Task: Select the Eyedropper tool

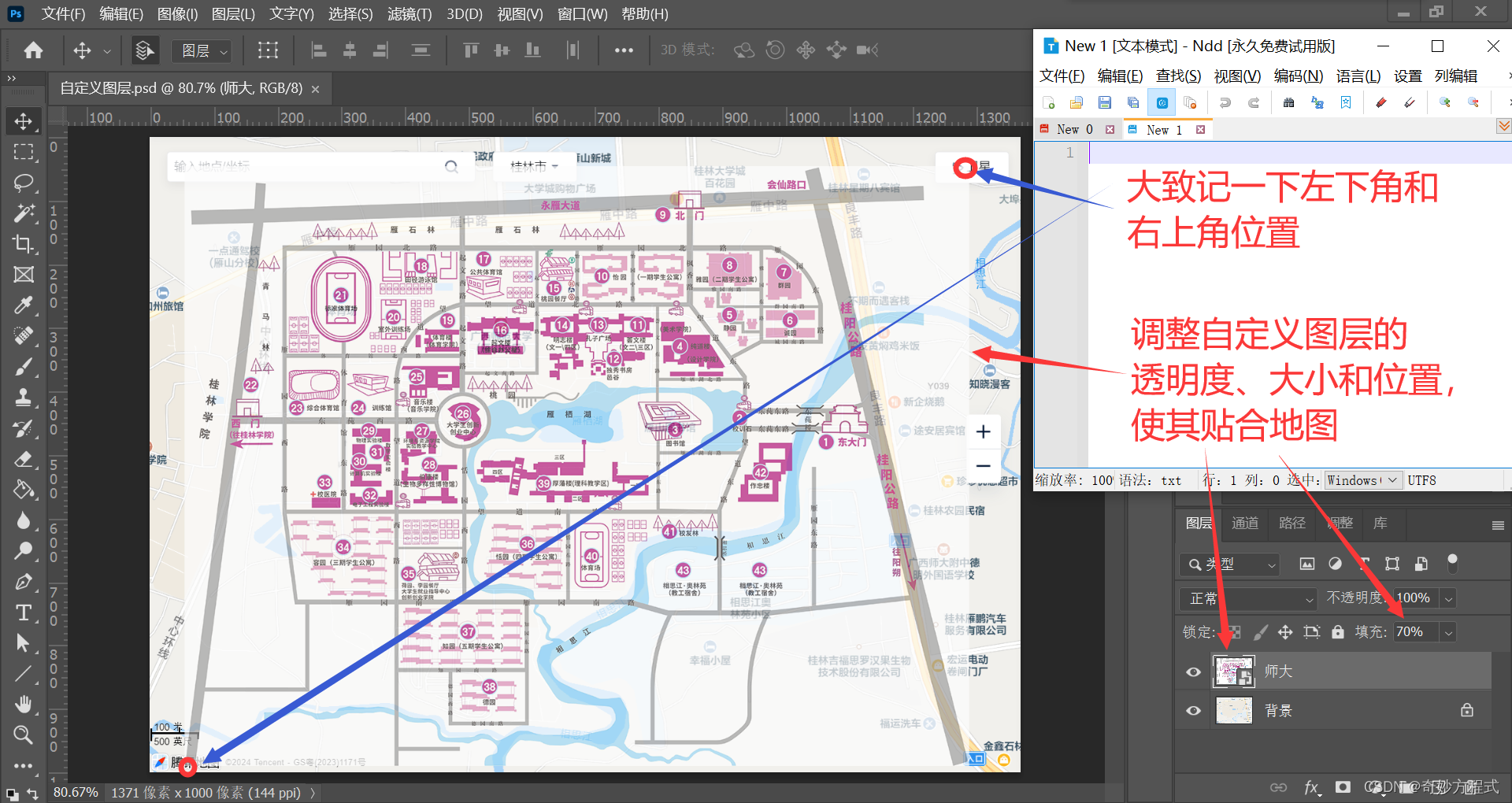Action: tap(24, 305)
